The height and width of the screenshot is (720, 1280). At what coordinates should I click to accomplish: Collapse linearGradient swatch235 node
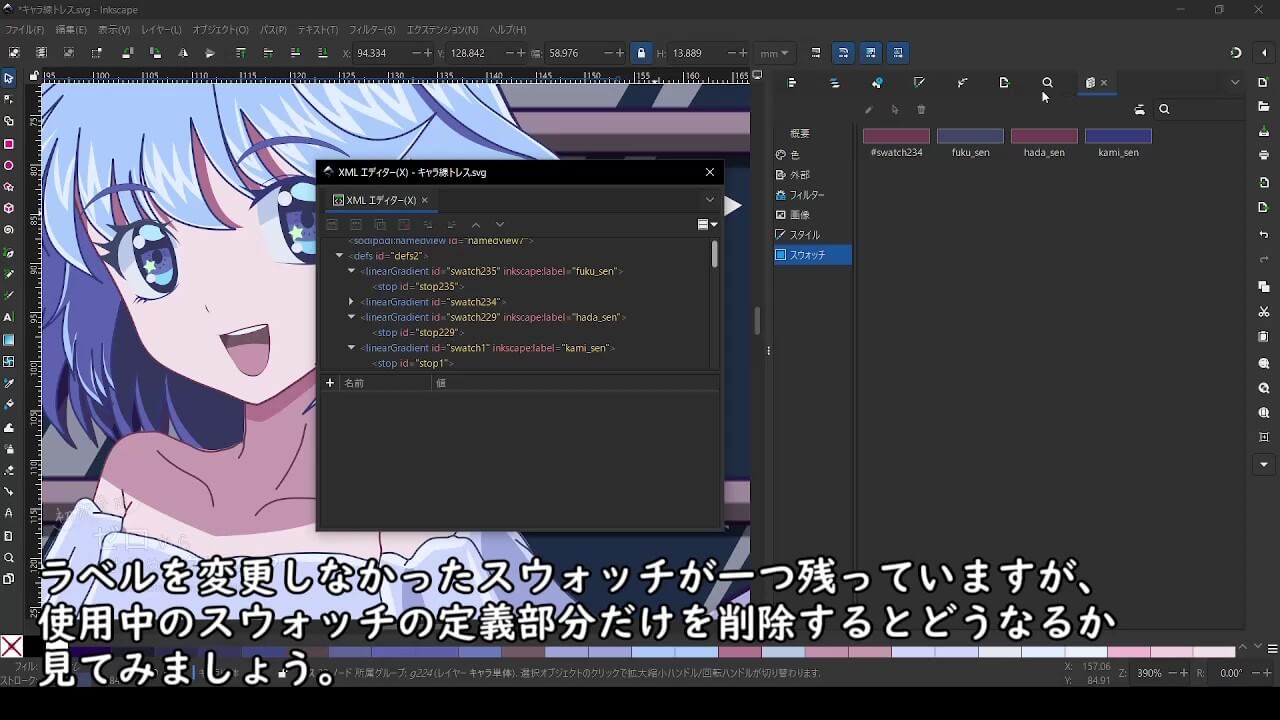(351, 271)
